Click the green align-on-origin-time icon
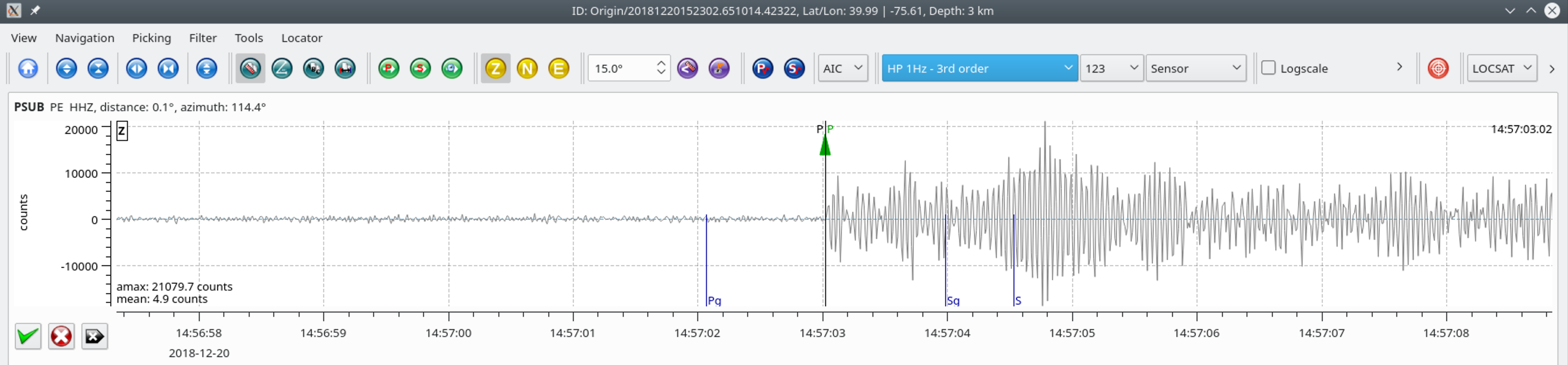 click(x=452, y=68)
